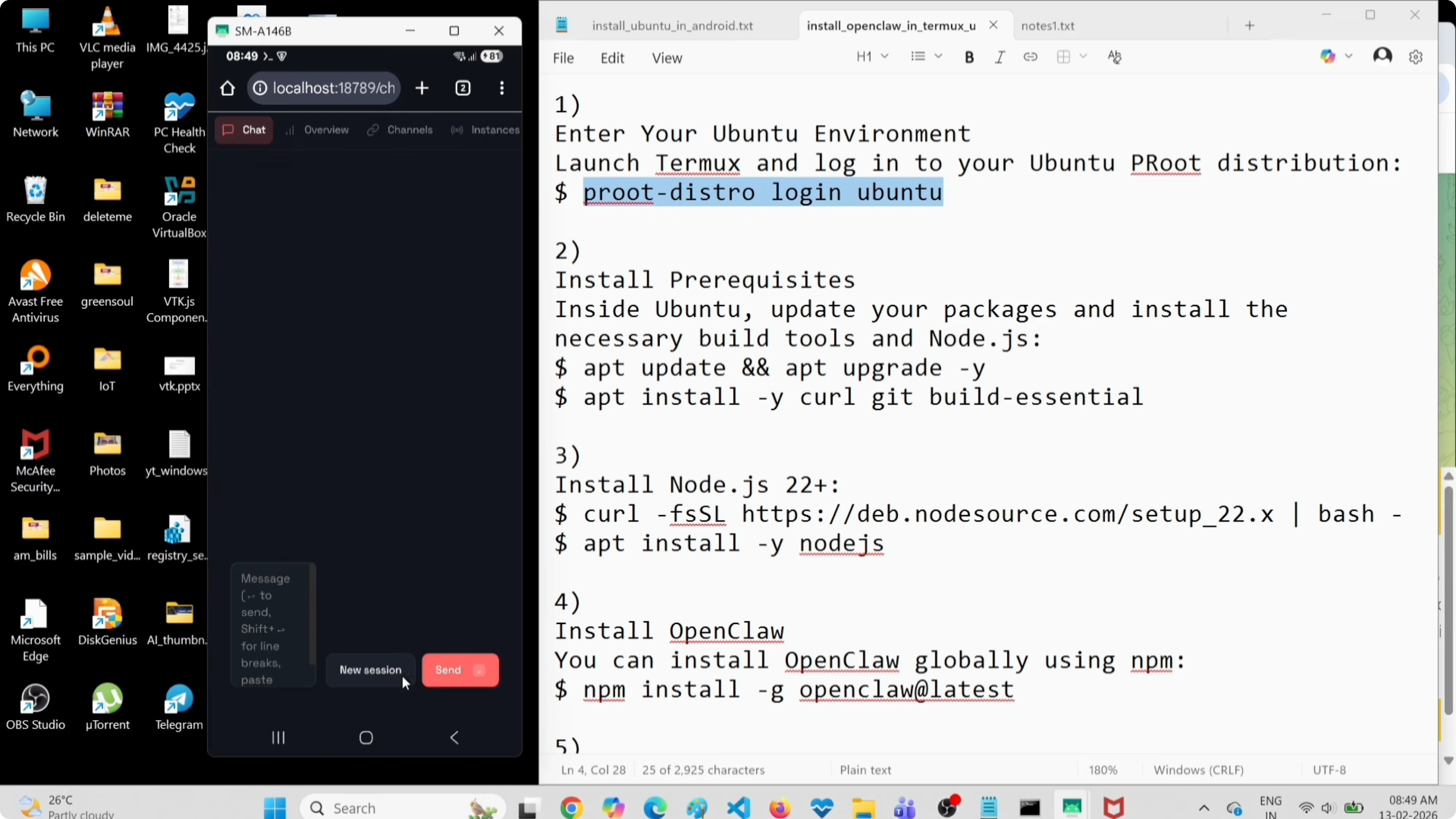
Task: Toggle italic formatting
Action: (1000, 57)
